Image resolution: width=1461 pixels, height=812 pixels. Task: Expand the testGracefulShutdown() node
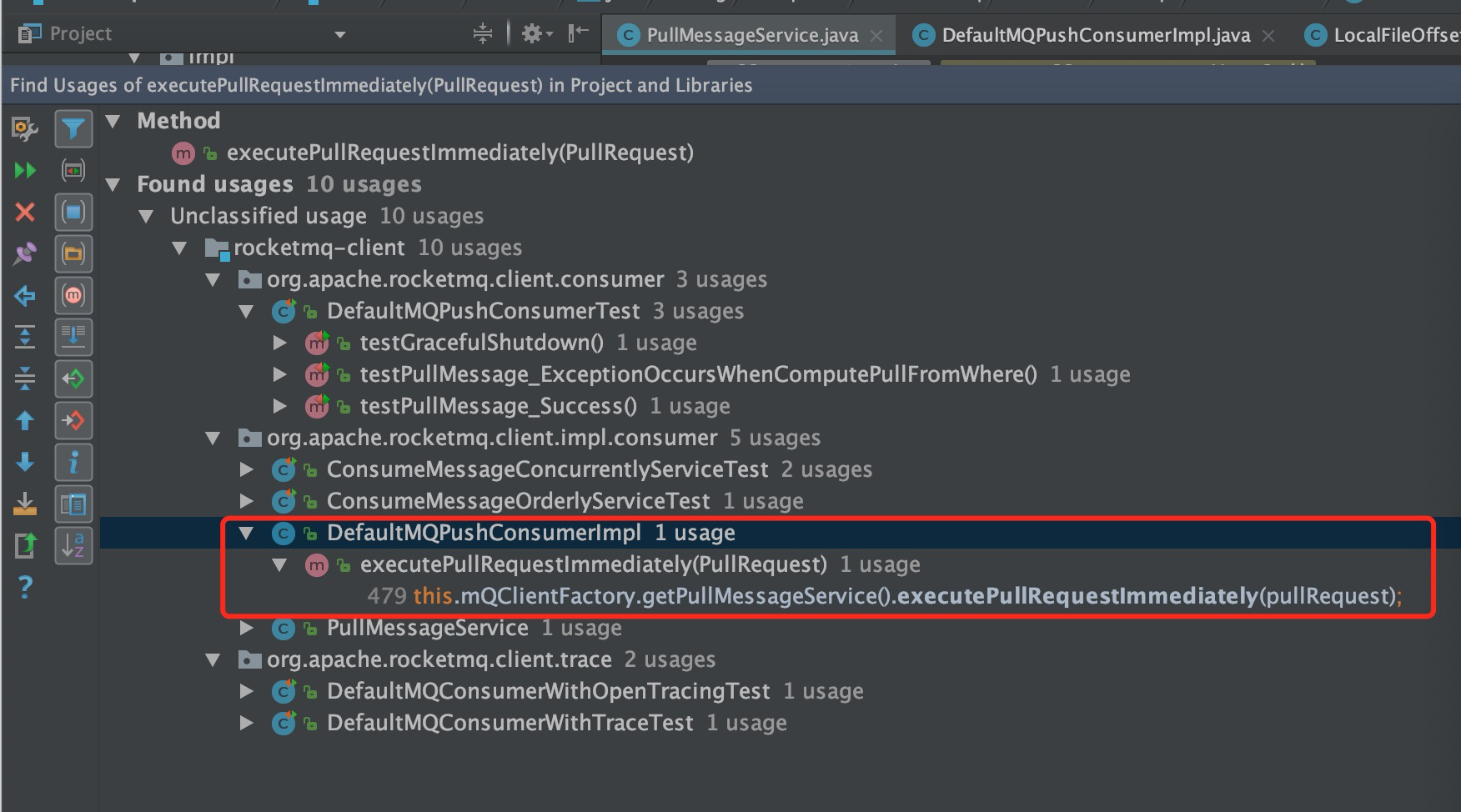pos(280,343)
